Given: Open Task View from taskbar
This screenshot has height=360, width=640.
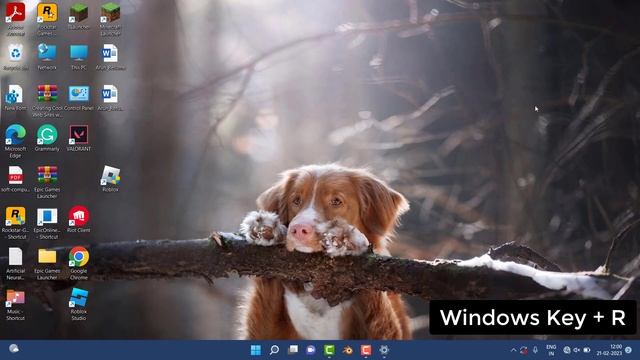Looking at the screenshot, I should pyautogui.click(x=293, y=350).
